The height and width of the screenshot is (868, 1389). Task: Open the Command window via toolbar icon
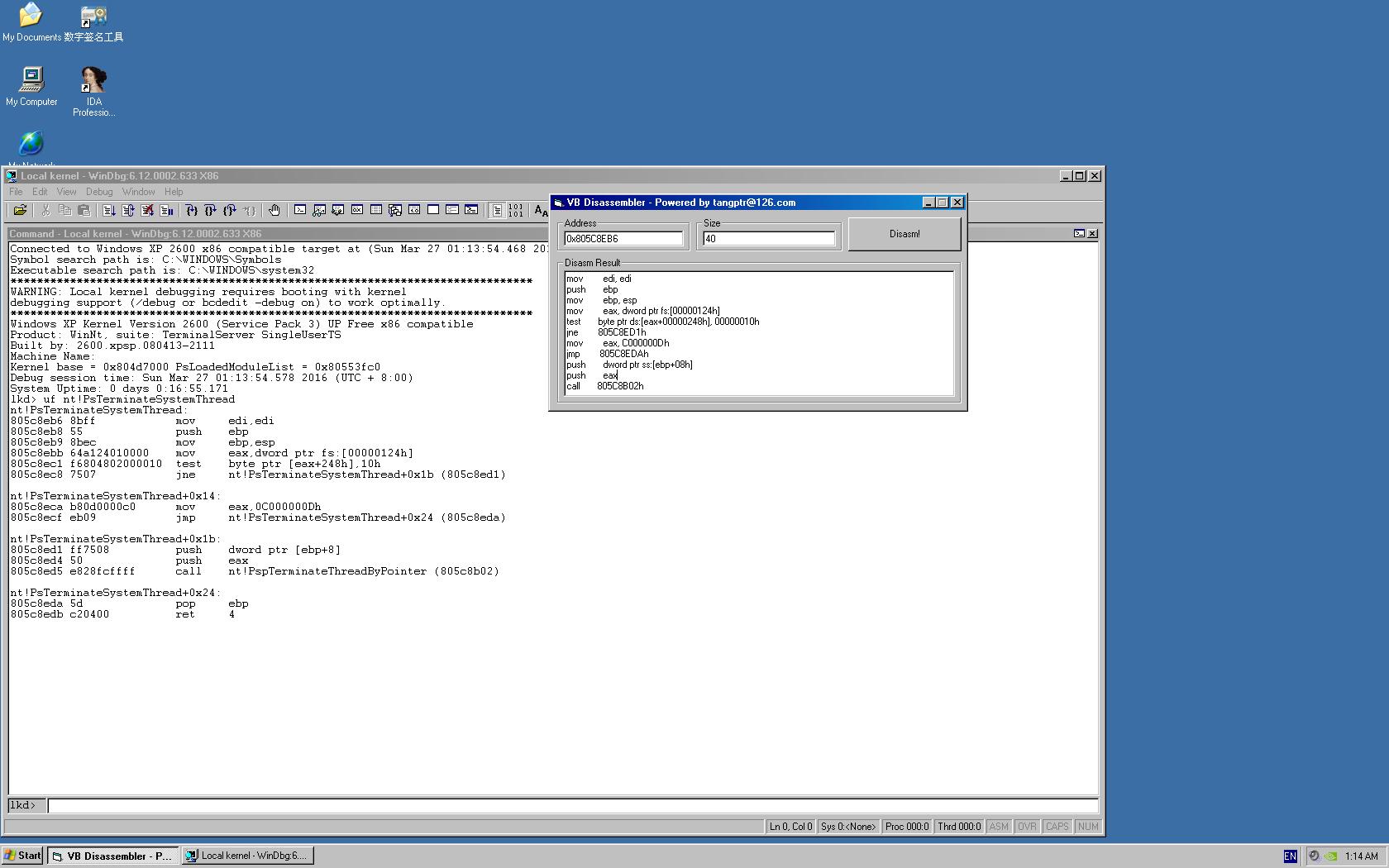tap(300, 210)
